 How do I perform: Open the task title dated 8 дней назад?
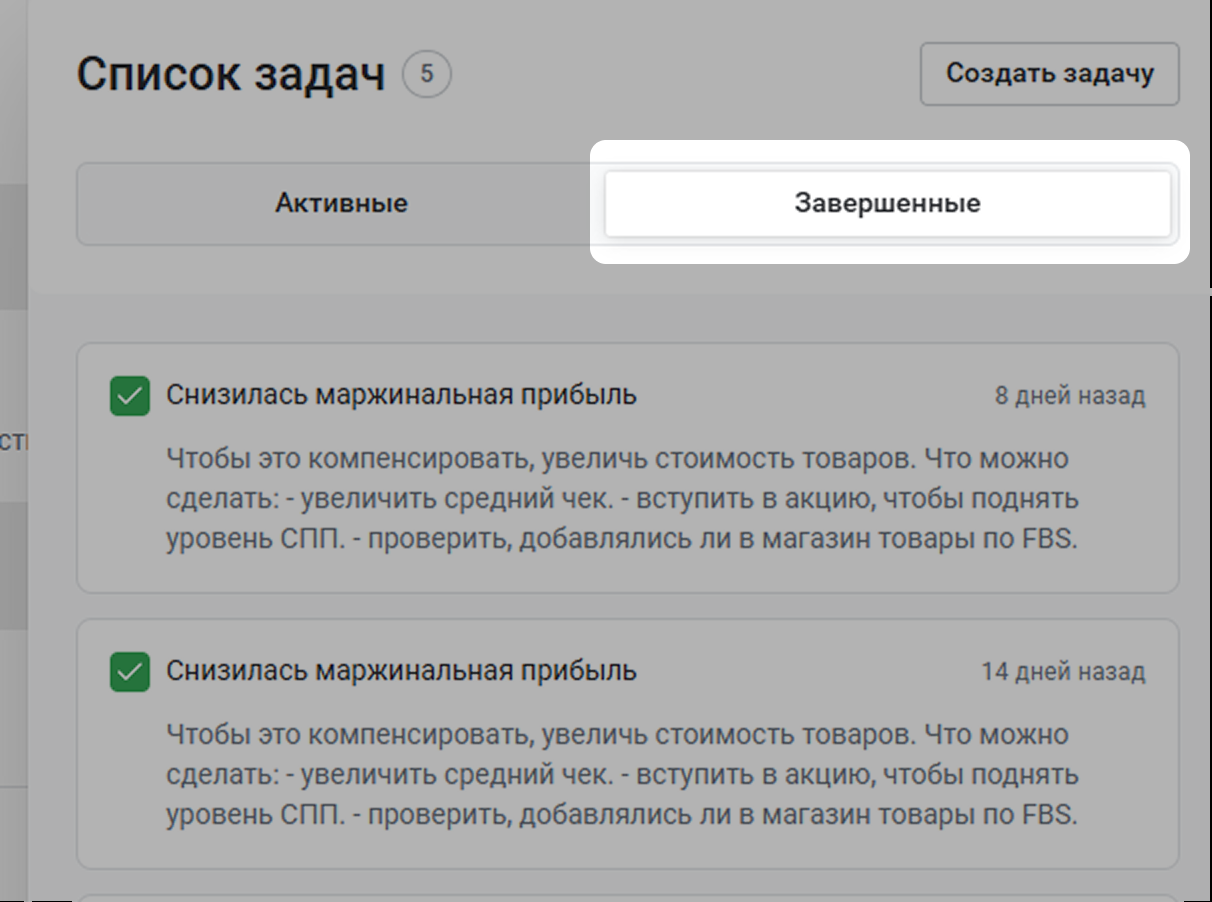click(x=401, y=395)
